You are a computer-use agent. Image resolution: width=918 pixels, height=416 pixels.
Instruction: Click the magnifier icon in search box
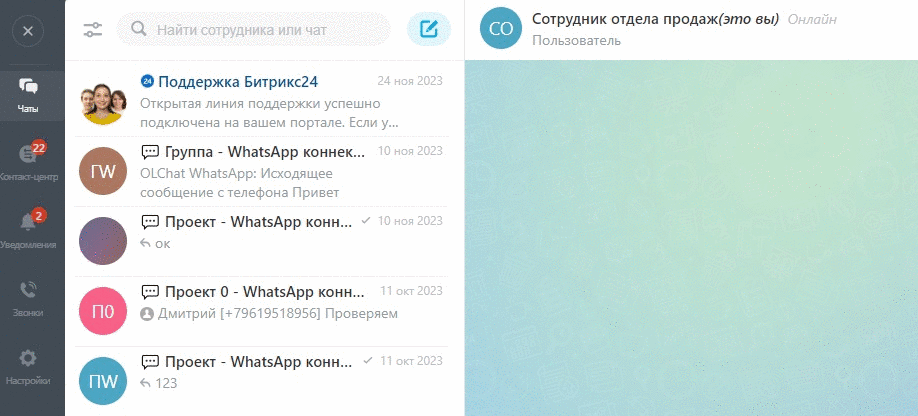click(139, 30)
